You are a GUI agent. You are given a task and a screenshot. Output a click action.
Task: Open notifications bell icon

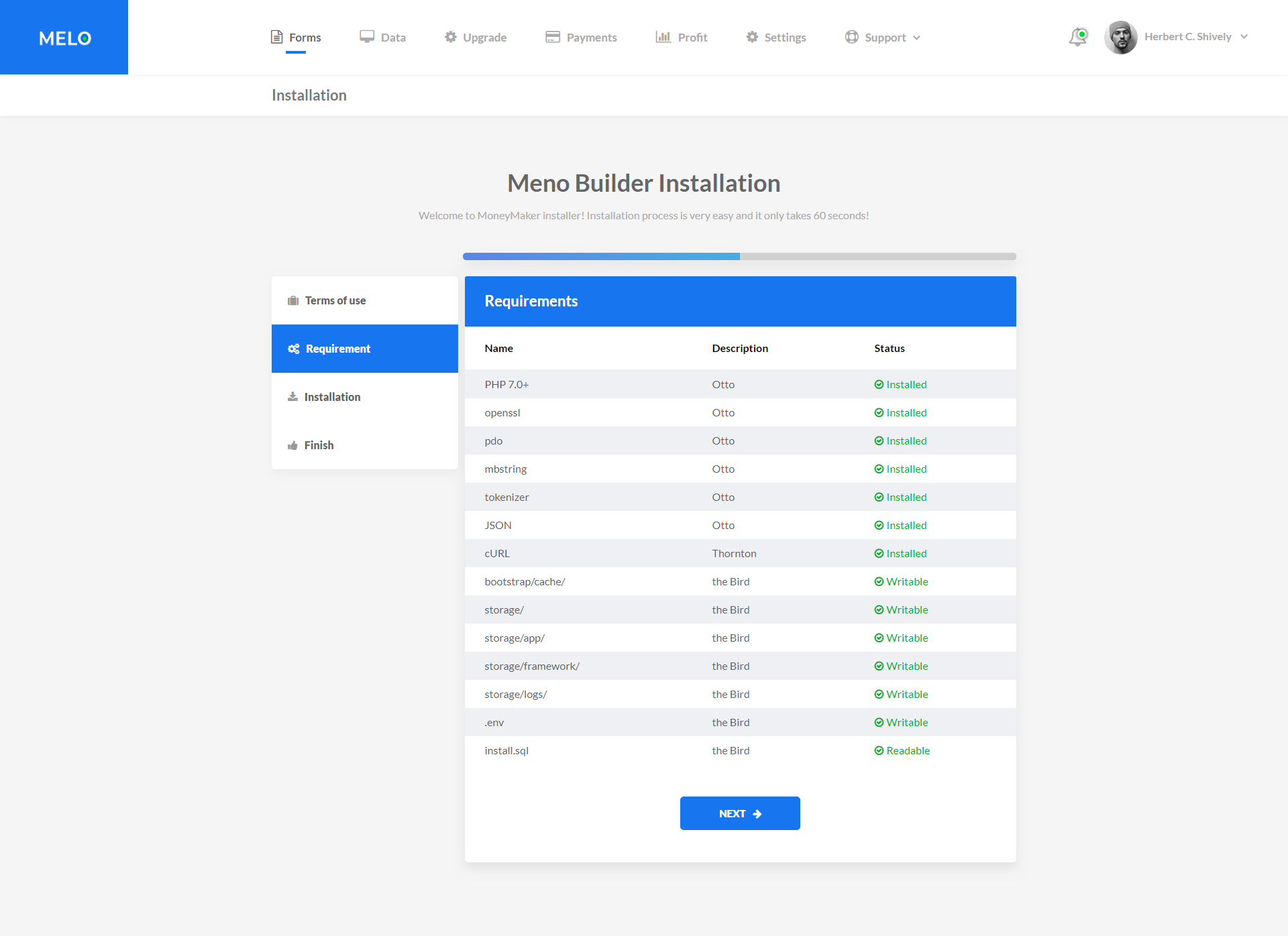click(1077, 37)
